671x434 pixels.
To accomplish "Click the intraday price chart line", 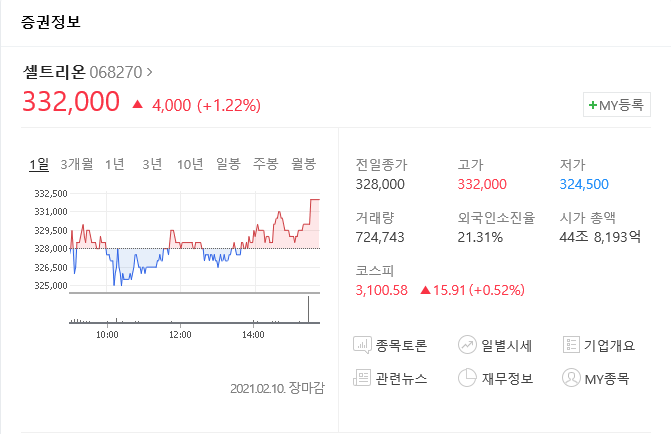I will pos(194,242).
